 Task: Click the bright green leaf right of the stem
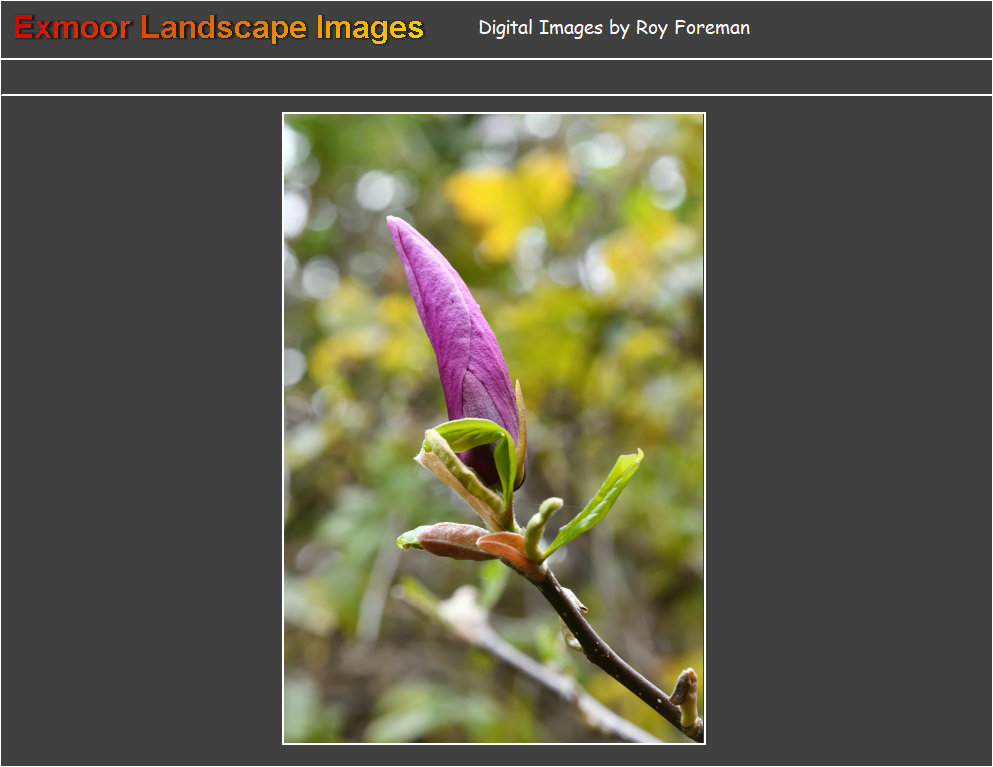[604, 496]
